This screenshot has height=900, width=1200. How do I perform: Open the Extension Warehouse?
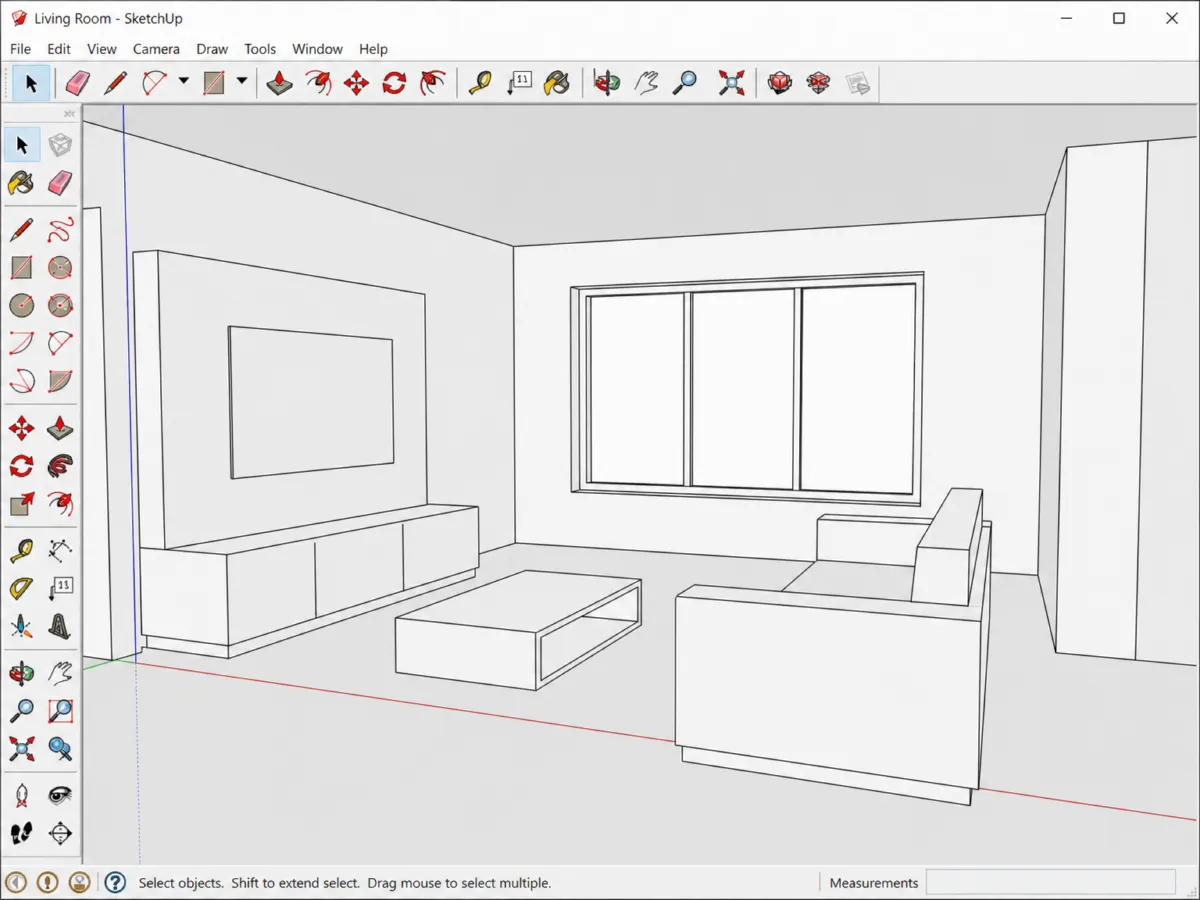pos(818,83)
